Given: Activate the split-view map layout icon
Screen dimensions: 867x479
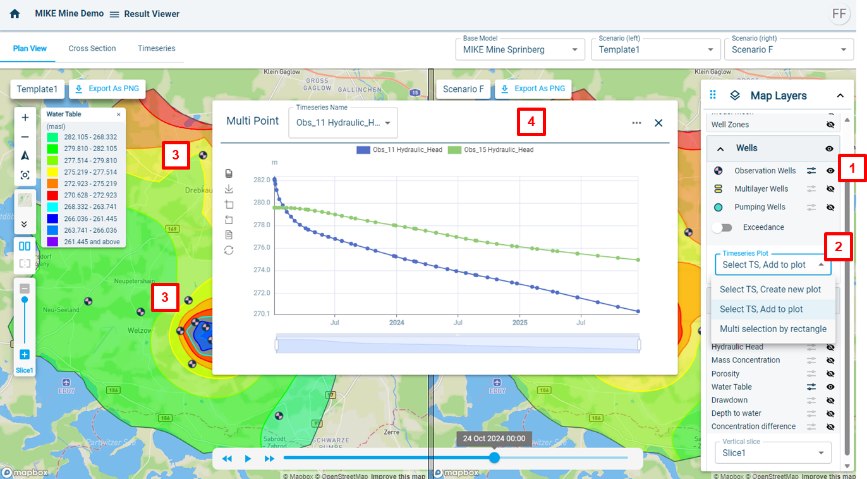Looking at the screenshot, I should (25, 246).
